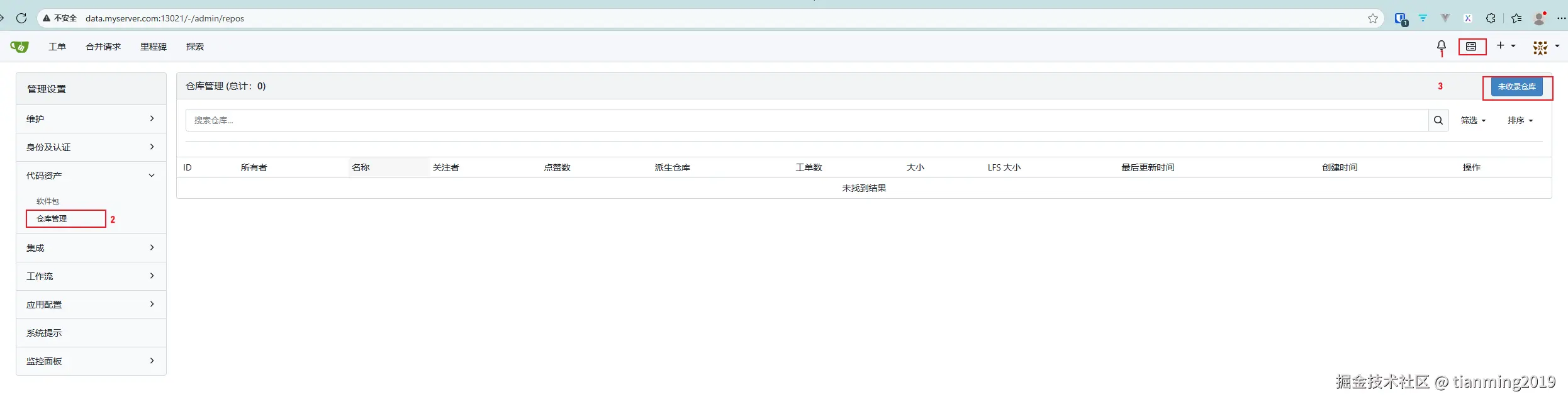Click the 所有者 column header
Viewport: 1568px width, 404px height.
click(254, 167)
